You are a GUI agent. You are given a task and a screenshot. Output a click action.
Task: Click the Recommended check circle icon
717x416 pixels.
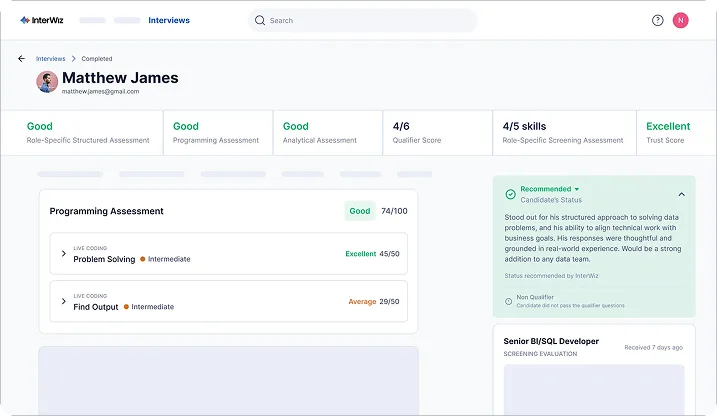point(510,194)
